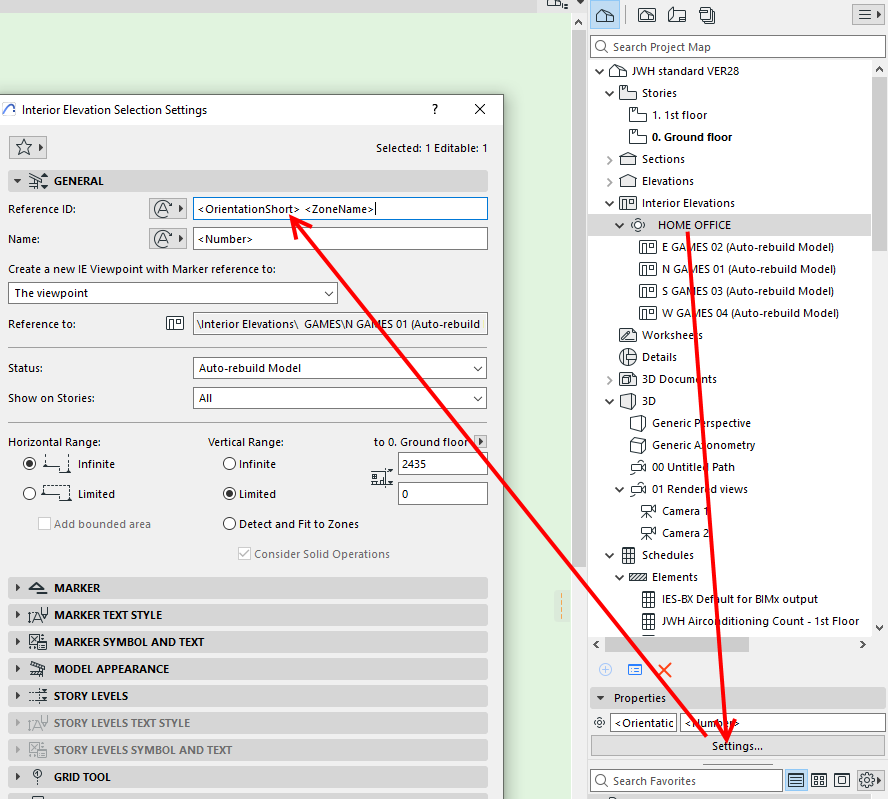The image size is (888, 799).
Task: Click the Favorites star button
Action: (27, 148)
